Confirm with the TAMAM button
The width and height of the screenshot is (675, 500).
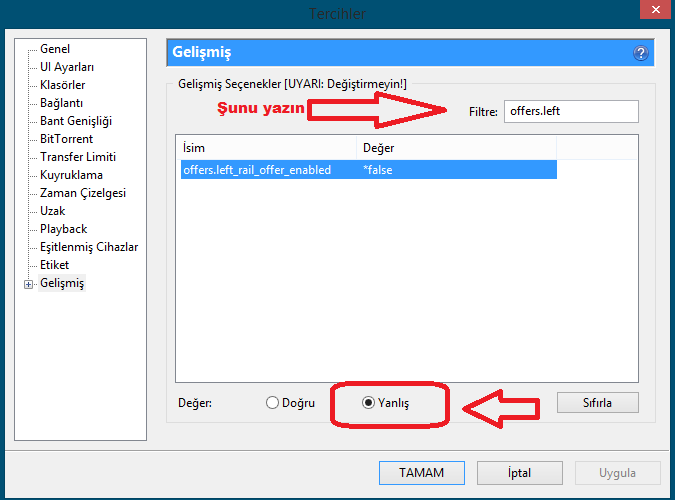pyautogui.click(x=420, y=472)
